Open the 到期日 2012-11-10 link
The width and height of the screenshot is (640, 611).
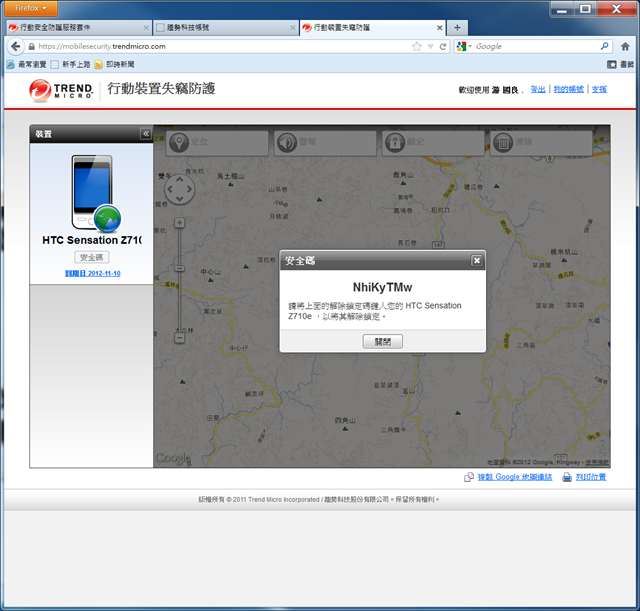click(x=93, y=273)
